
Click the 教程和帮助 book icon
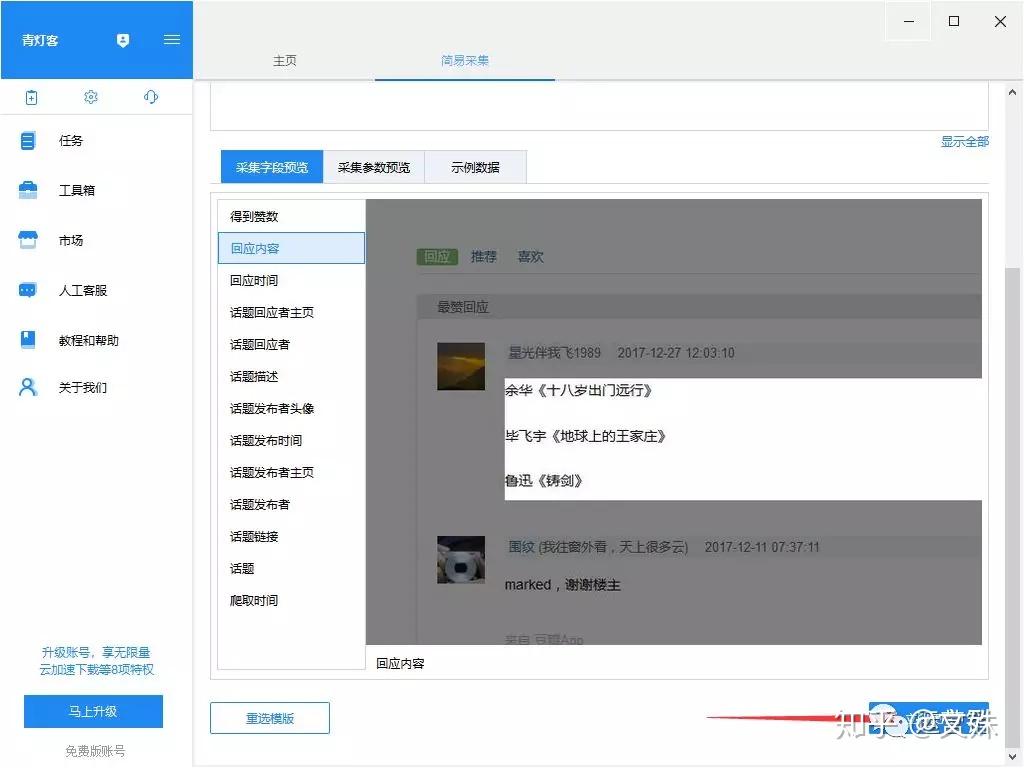tap(27, 340)
